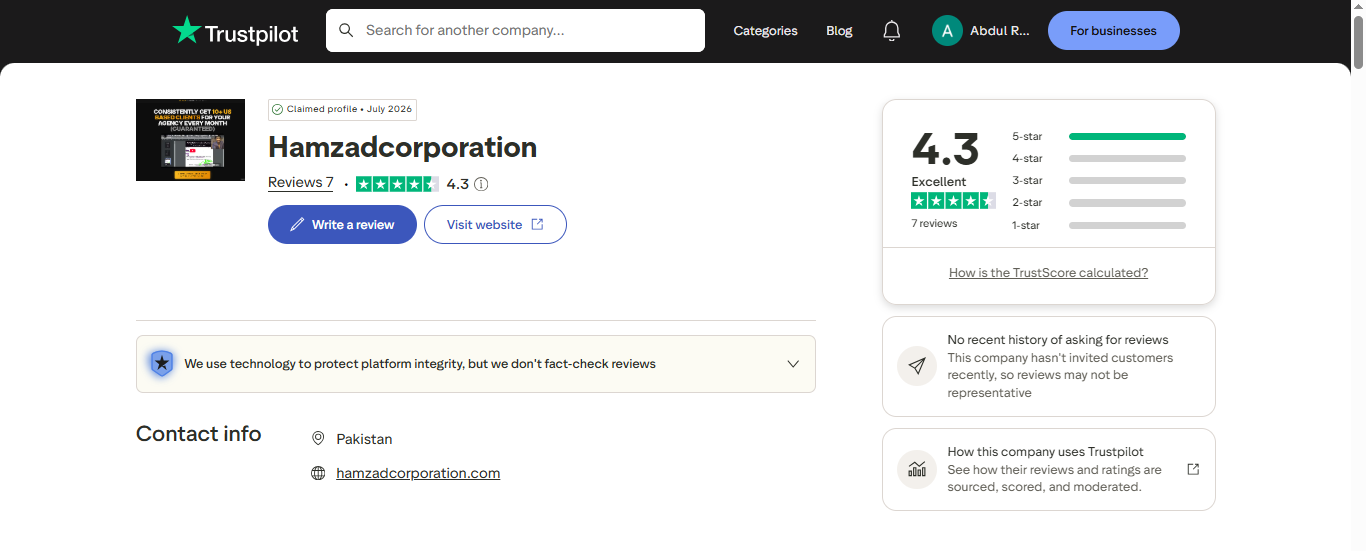Image resolution: width=1366 pixels, height=551 pixels.
Task: Click the star rating next to Reviews 7
Action: coord(397,184)
